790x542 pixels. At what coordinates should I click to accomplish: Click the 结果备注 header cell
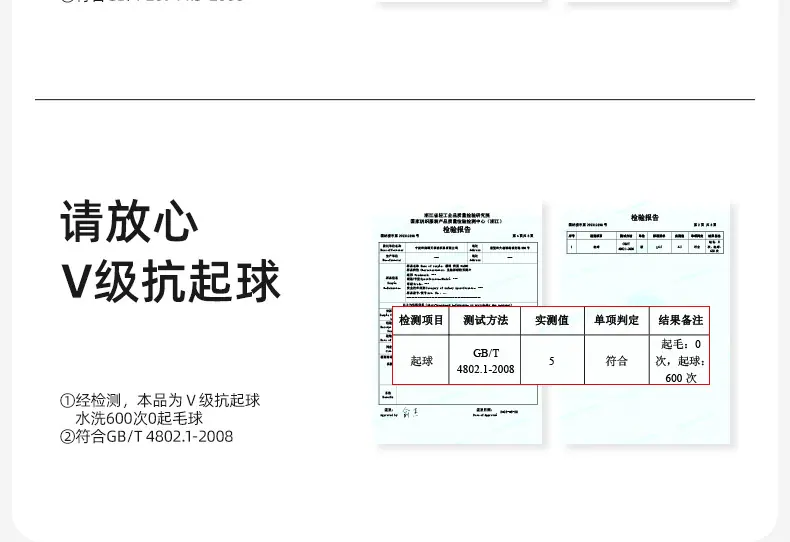[x=680, y=320]
